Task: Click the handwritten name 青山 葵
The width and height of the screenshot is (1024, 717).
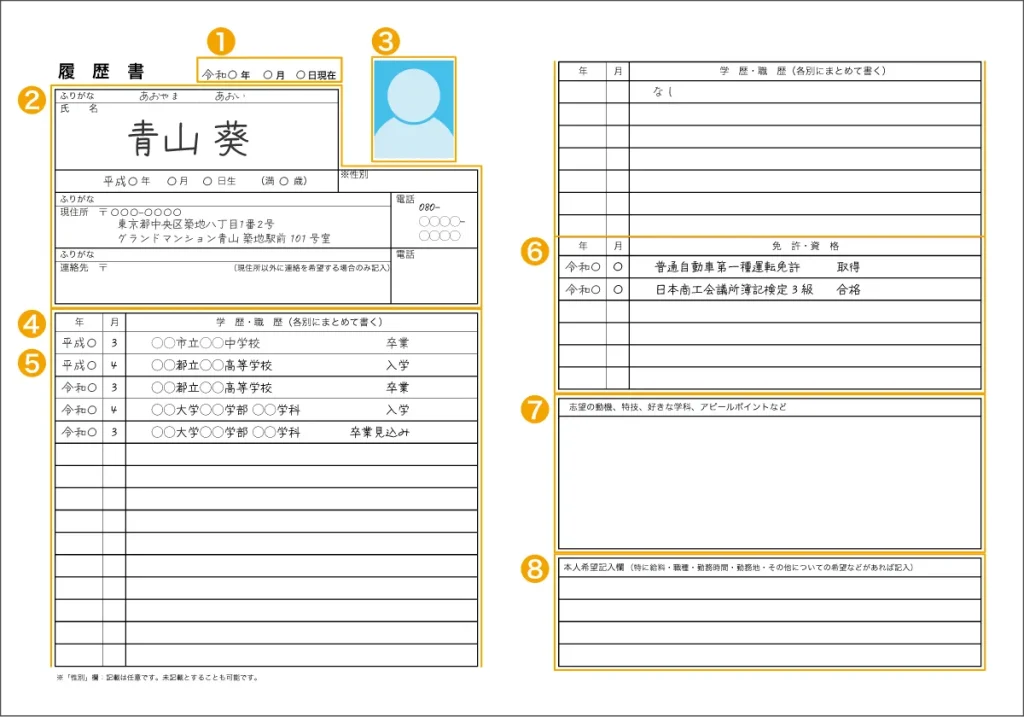Action: click(188, 139)
